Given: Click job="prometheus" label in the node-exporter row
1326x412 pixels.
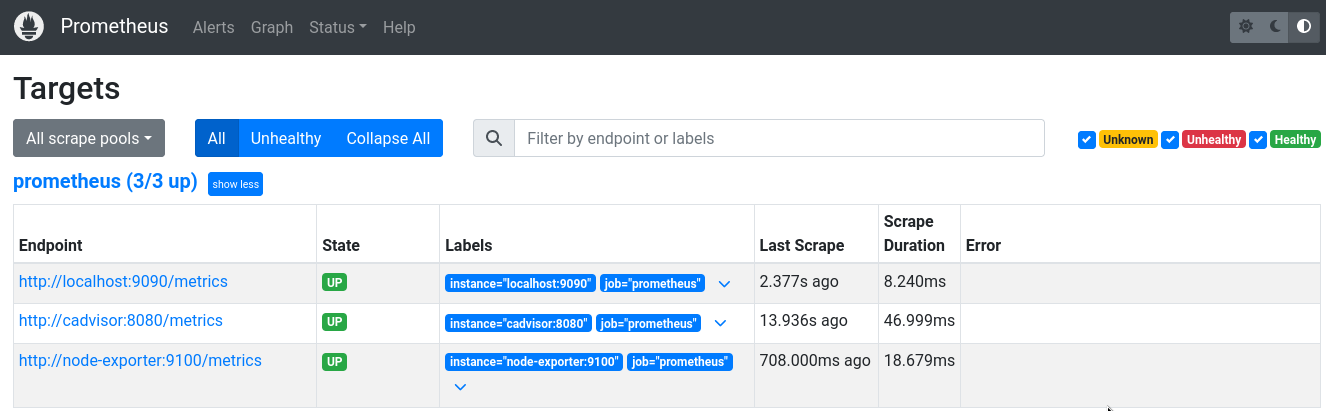Looking at the screenshot, I should point(680,362).
